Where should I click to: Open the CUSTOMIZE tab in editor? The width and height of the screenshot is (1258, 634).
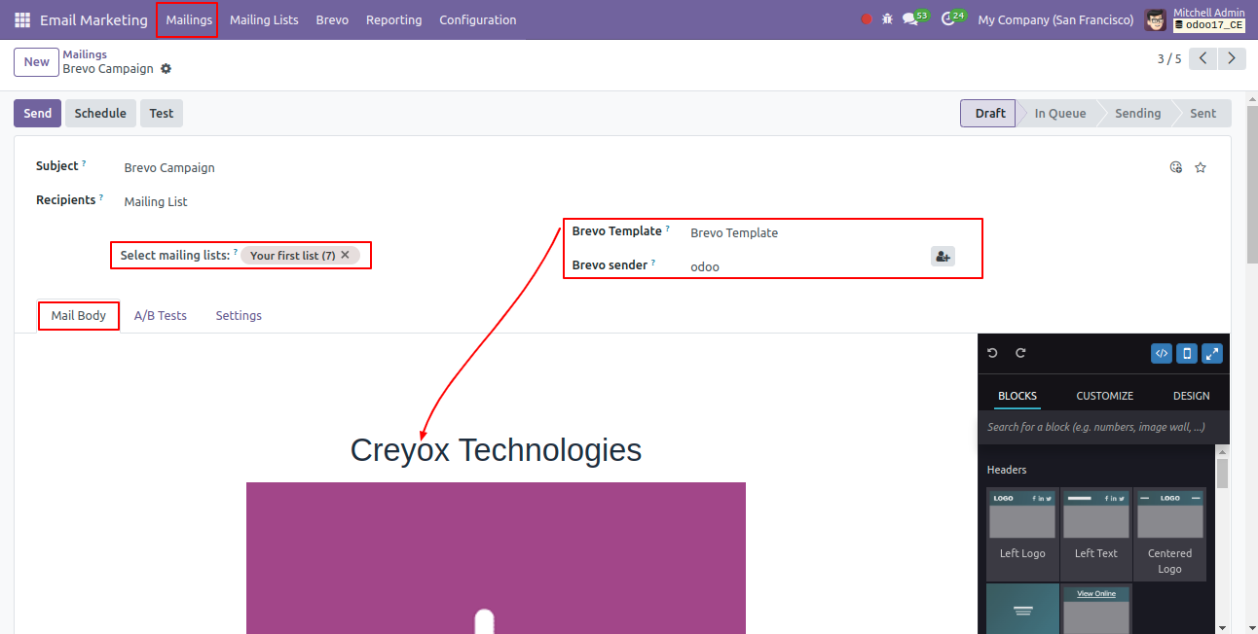(1104, 396)
